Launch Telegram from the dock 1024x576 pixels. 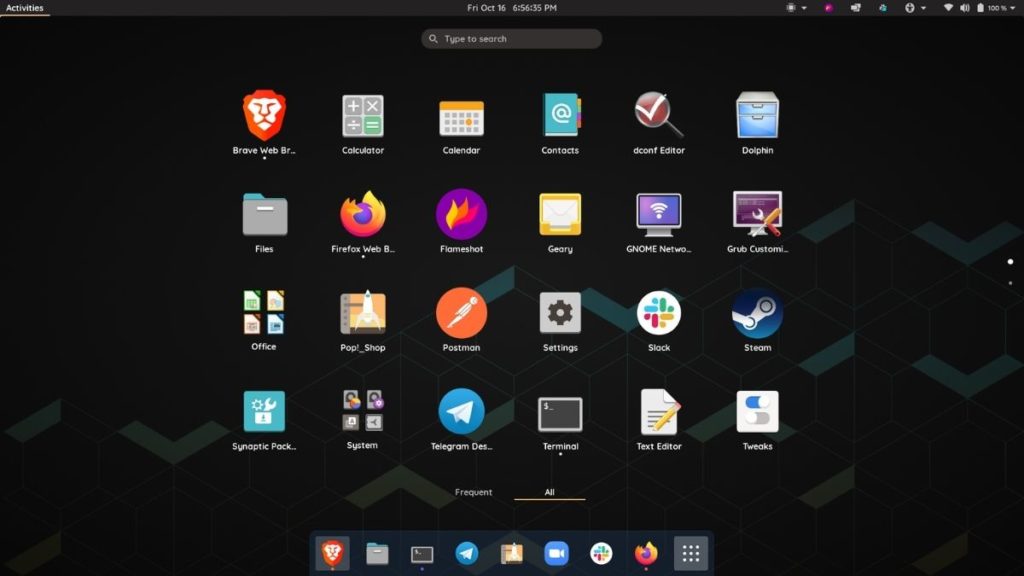click(466, 553)
